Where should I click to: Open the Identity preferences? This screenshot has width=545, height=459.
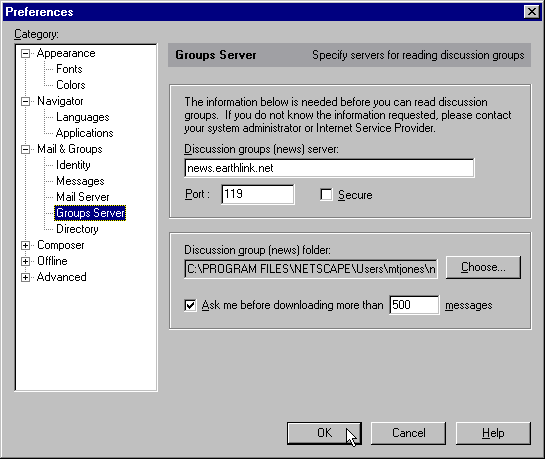[73, 165]
